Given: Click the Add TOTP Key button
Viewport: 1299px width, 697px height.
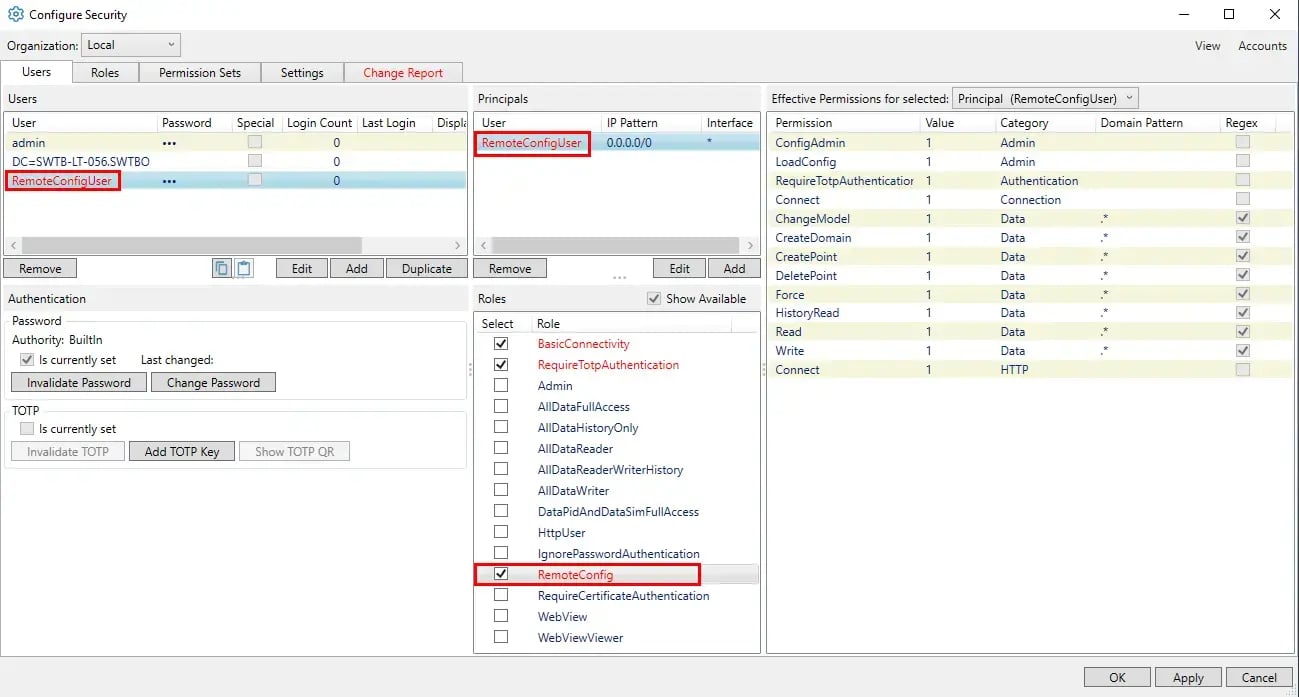Looking at the screenshot, I should [181, 450].
